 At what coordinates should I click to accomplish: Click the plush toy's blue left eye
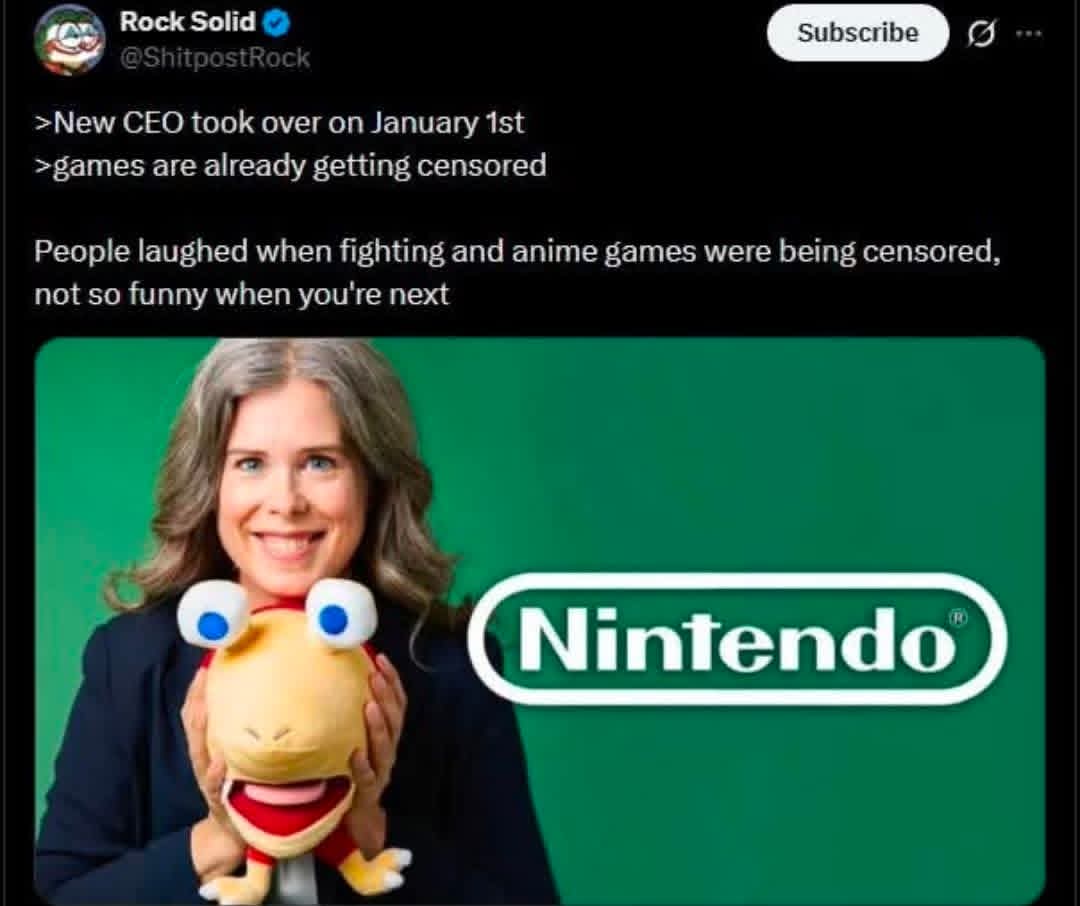point(213,625)
